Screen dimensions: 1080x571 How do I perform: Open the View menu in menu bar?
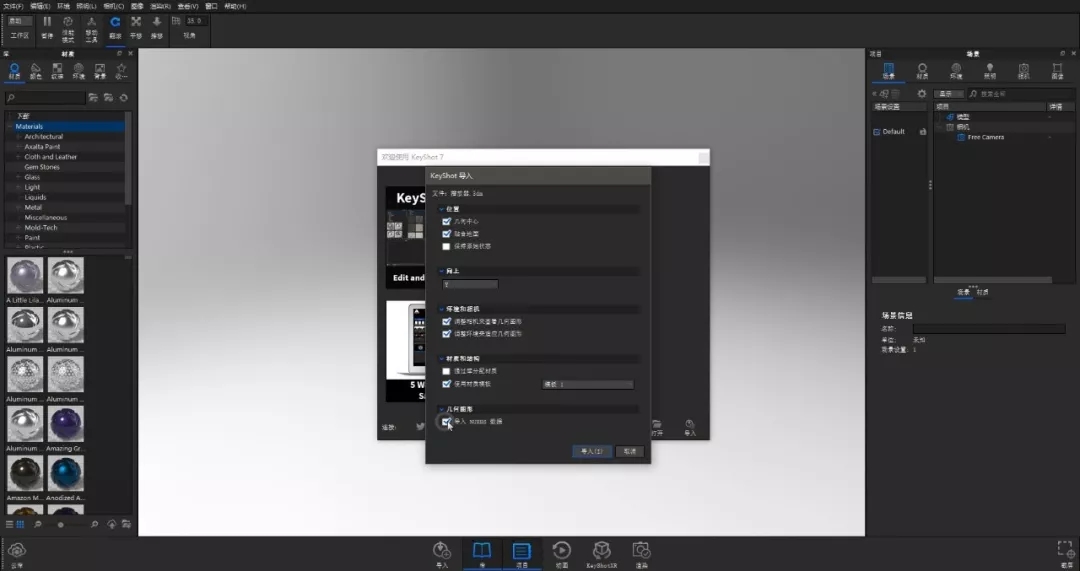188,6
